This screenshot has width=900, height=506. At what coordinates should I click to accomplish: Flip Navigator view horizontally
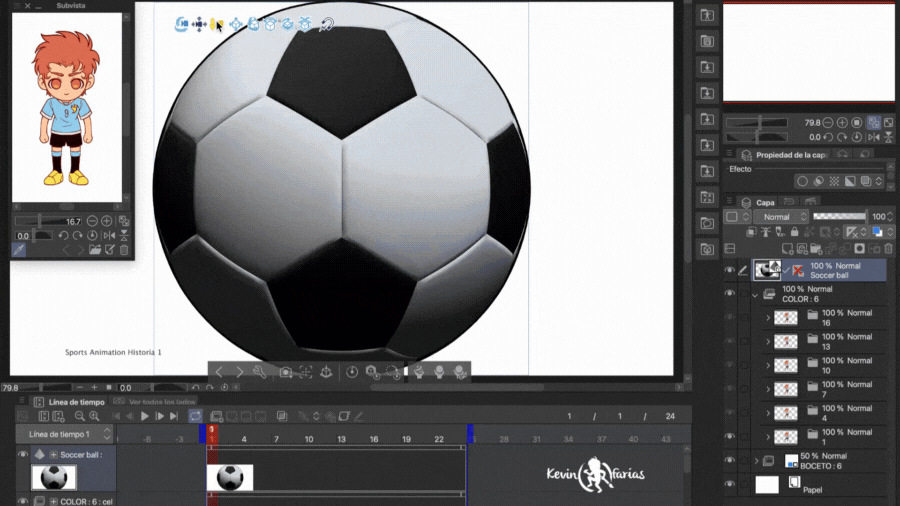874,137
